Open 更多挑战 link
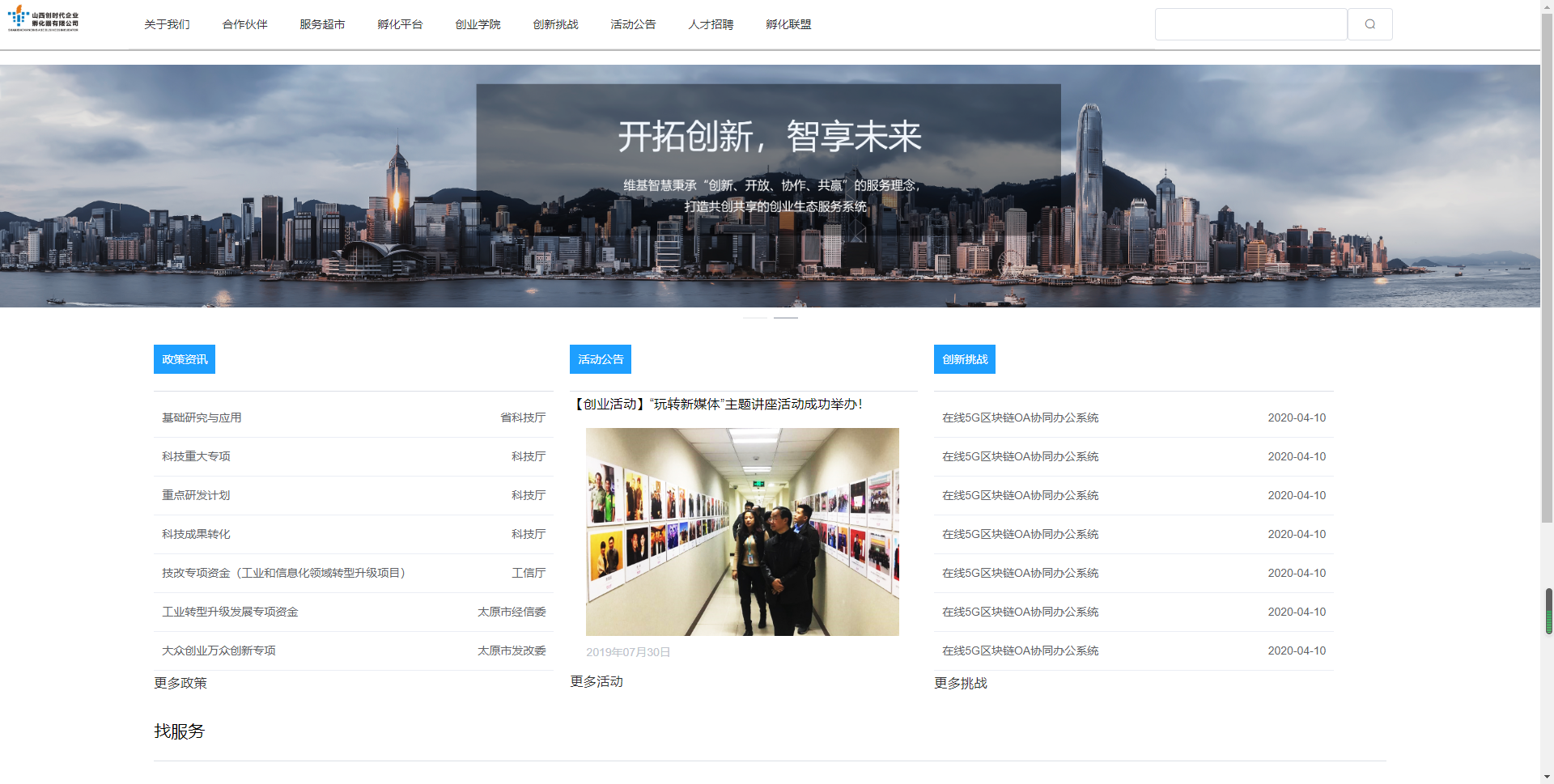Image resolution: width=1554 pixels, height=784 pixels. click(x=961, y=683)
